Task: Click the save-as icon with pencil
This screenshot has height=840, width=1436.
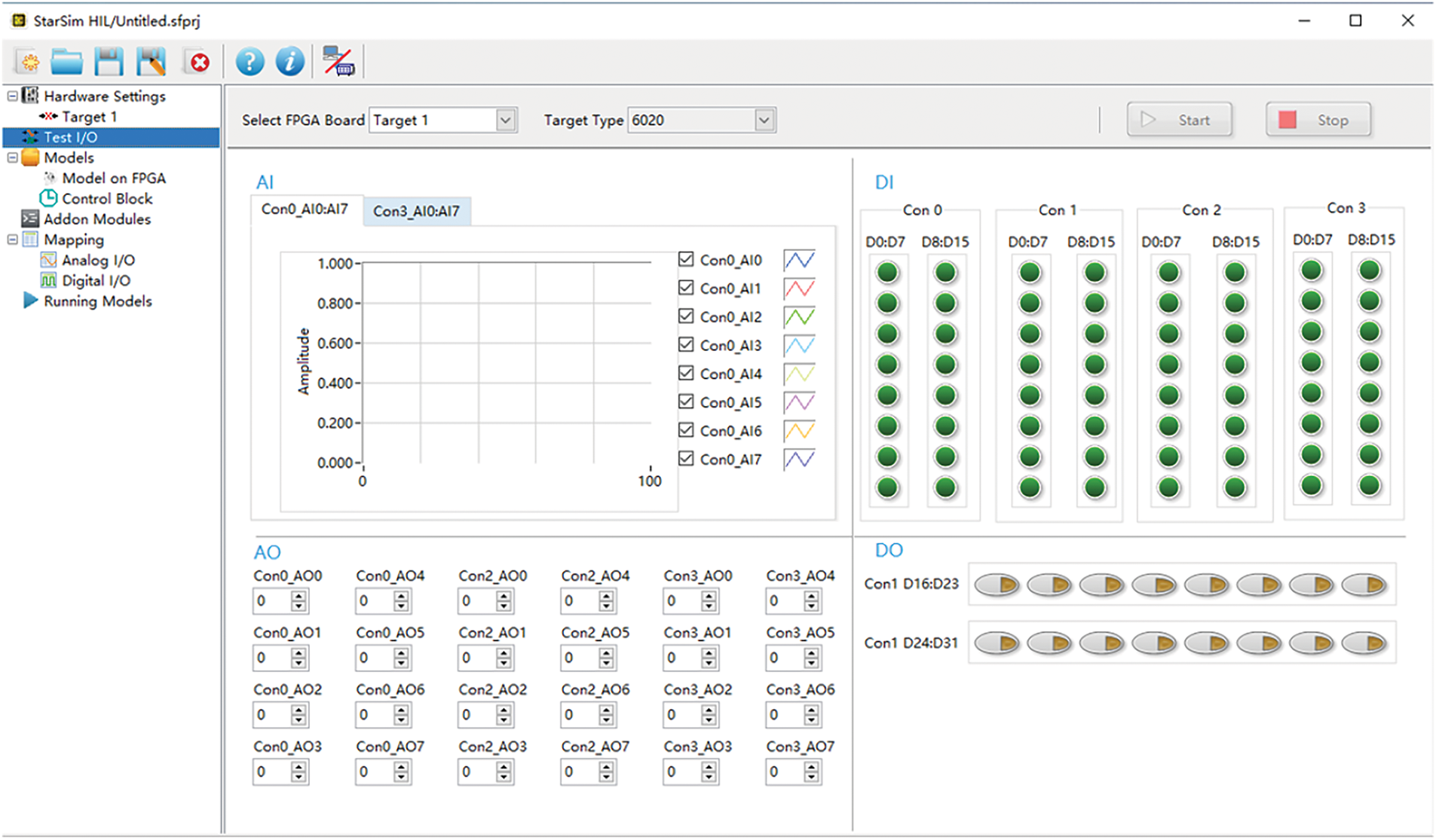Action: 152,62
